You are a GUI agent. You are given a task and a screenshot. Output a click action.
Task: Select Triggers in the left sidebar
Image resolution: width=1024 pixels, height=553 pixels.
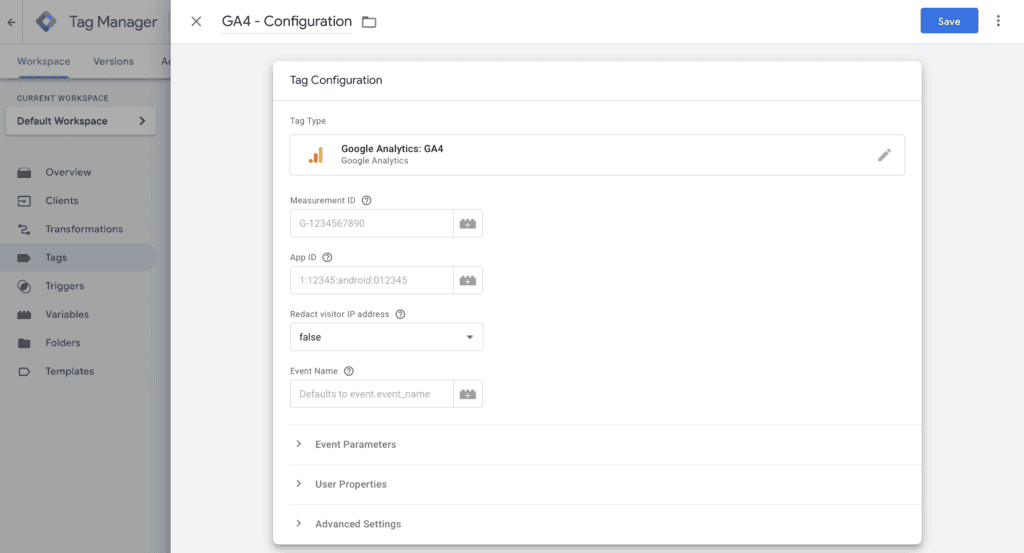click(x=64, y=286)
